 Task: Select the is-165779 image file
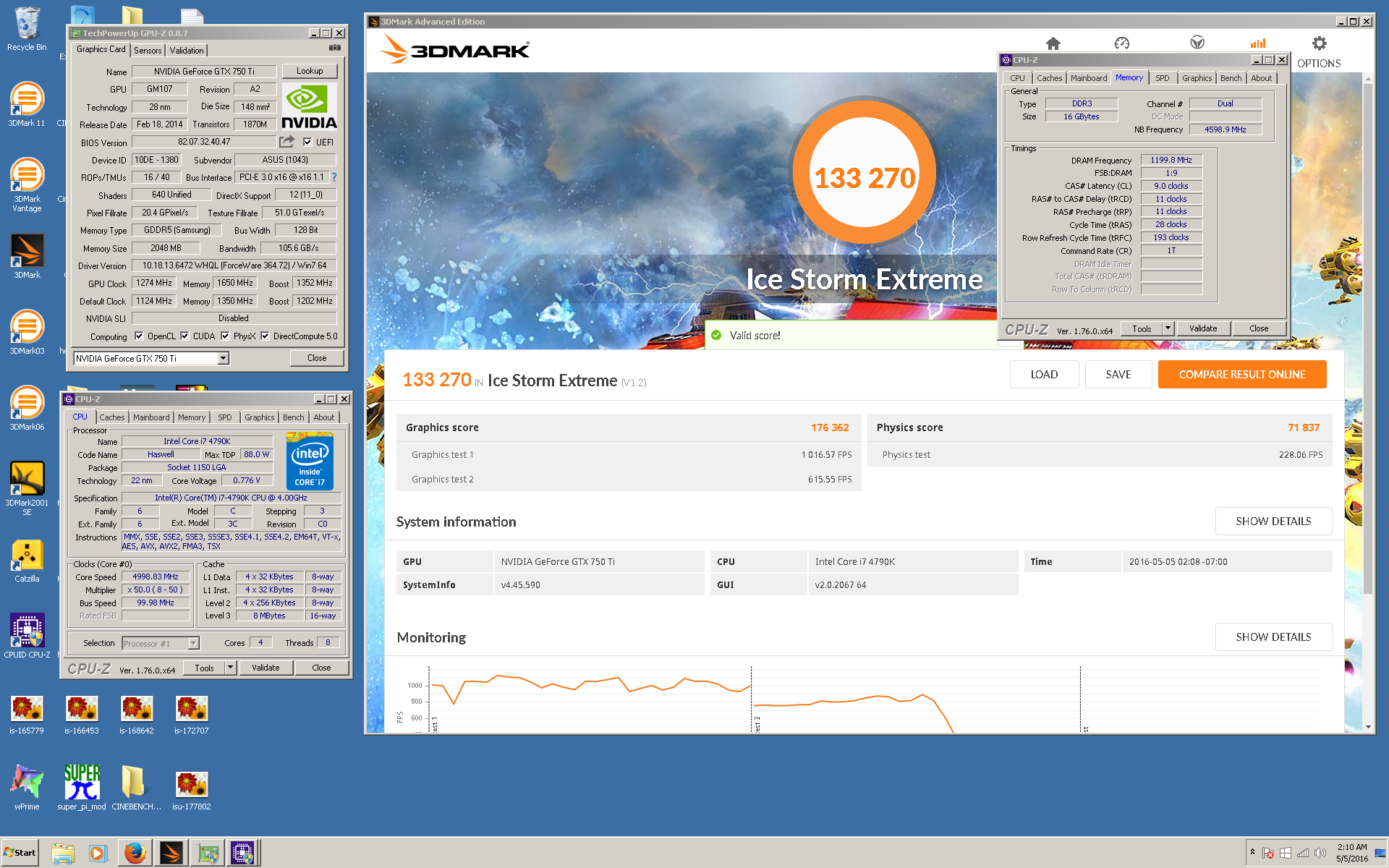click(27, 715)
